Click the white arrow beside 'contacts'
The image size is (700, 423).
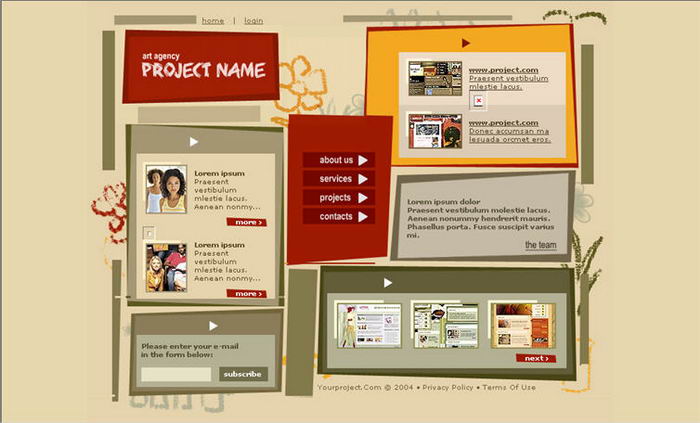[363, 217]
